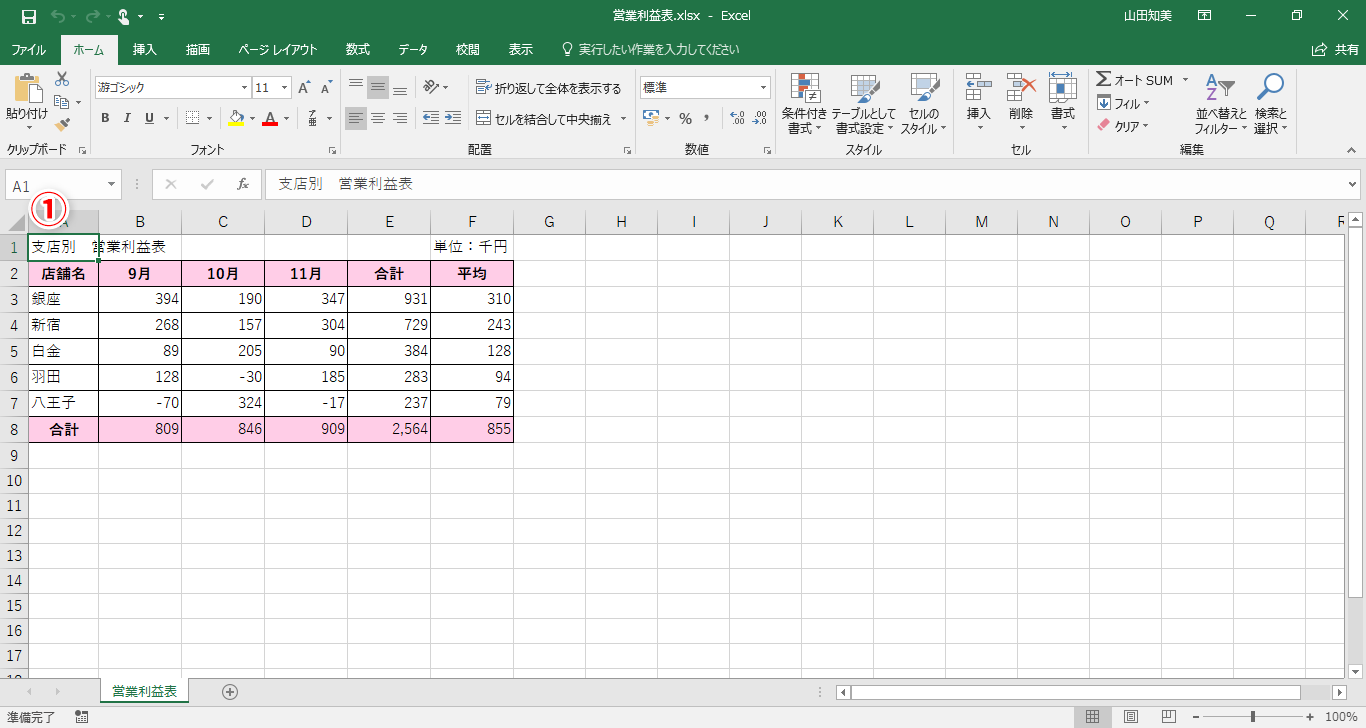
Task: Toggle center horizontal alignment
Action: tap(378, 118)
